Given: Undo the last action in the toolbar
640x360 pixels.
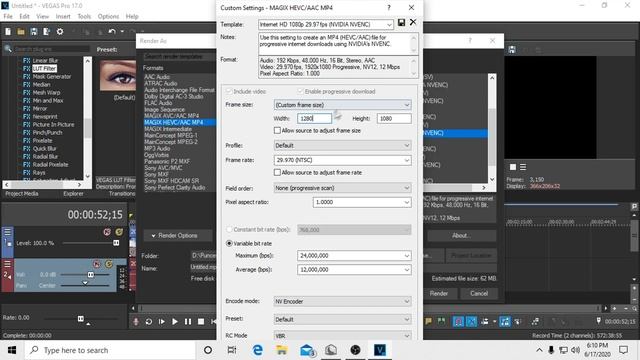Looking at the screenshot, I should point(112,31).
